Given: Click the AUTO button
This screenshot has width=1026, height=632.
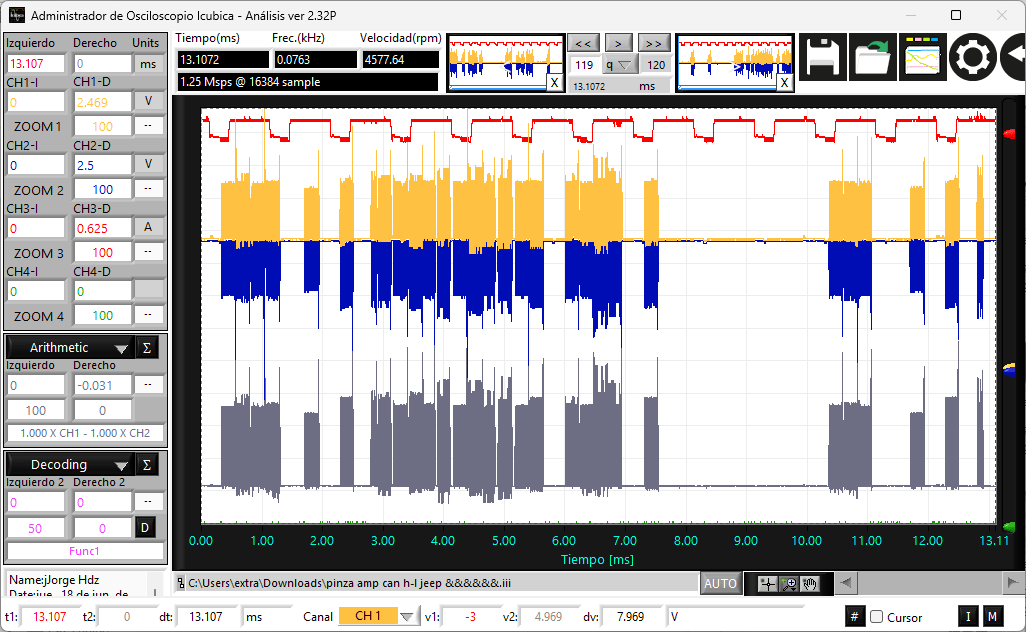Looking at the screenshot, I should pos(720,584).
